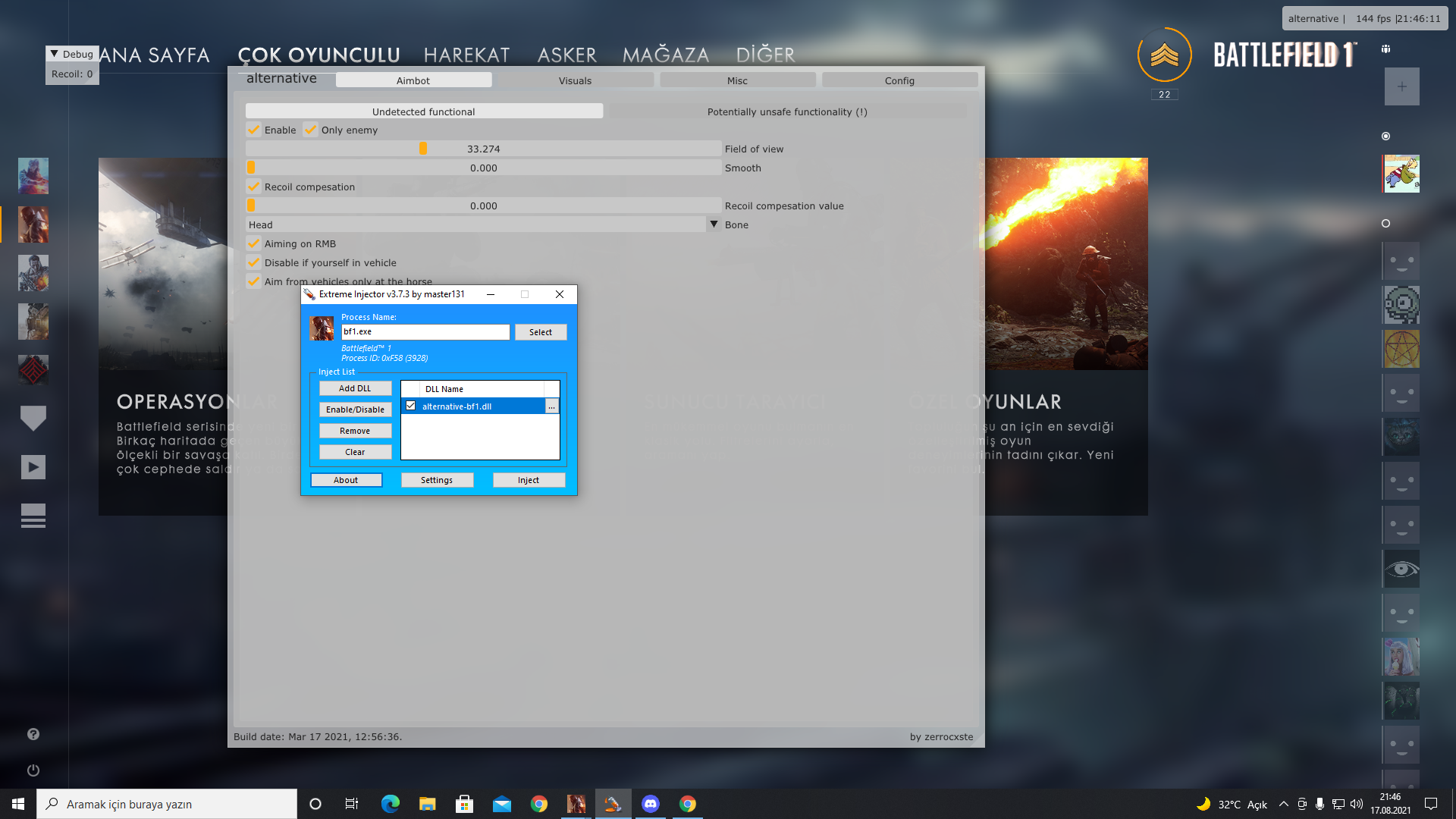Open ASKER in the game menu
Screen dimensions: 1456x819
(566, 55)
